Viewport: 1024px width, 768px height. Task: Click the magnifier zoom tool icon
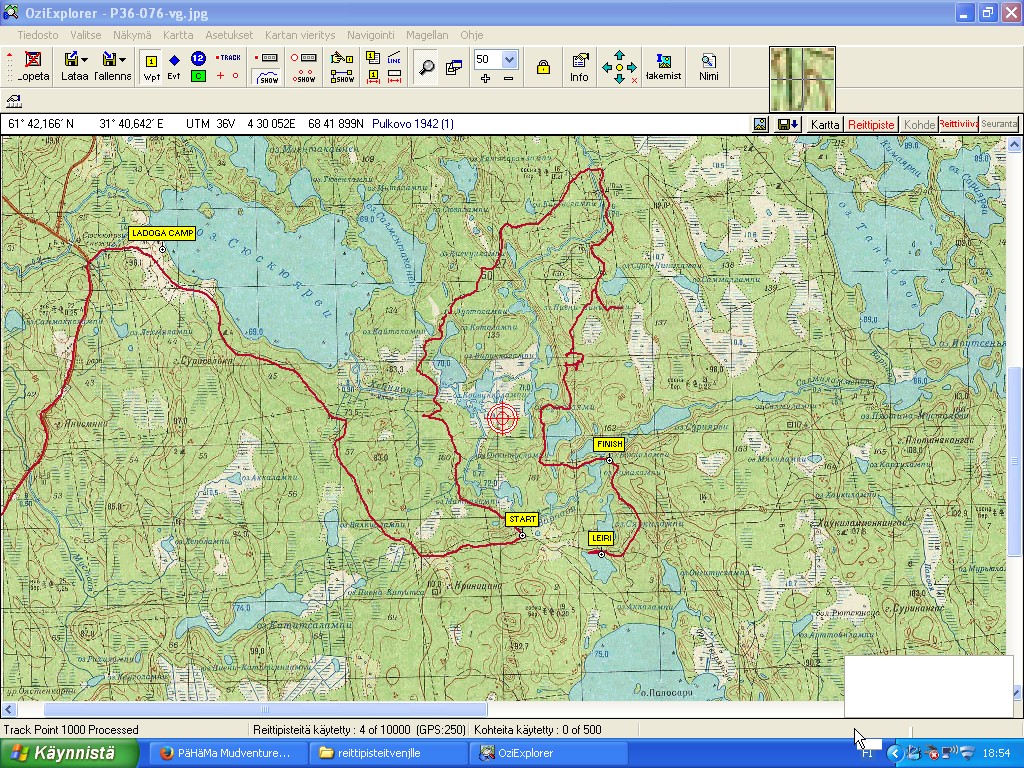[x=427, y=67]
